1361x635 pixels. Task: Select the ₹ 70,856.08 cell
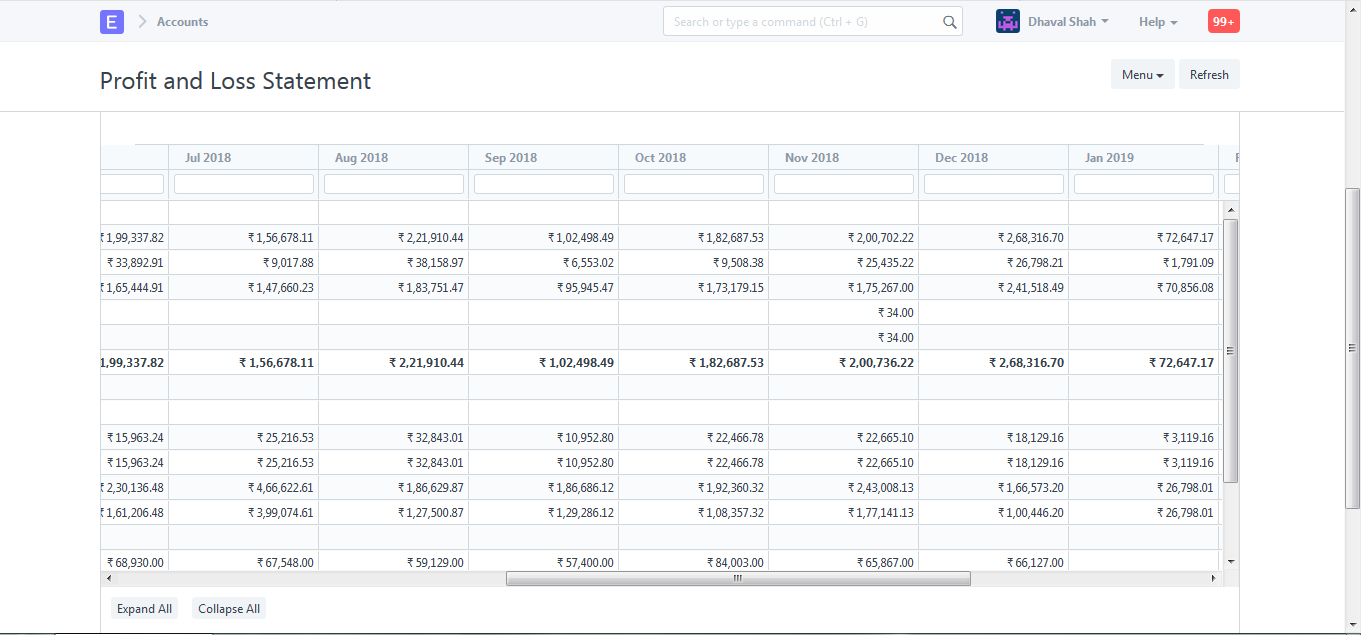coord(1144,288)
